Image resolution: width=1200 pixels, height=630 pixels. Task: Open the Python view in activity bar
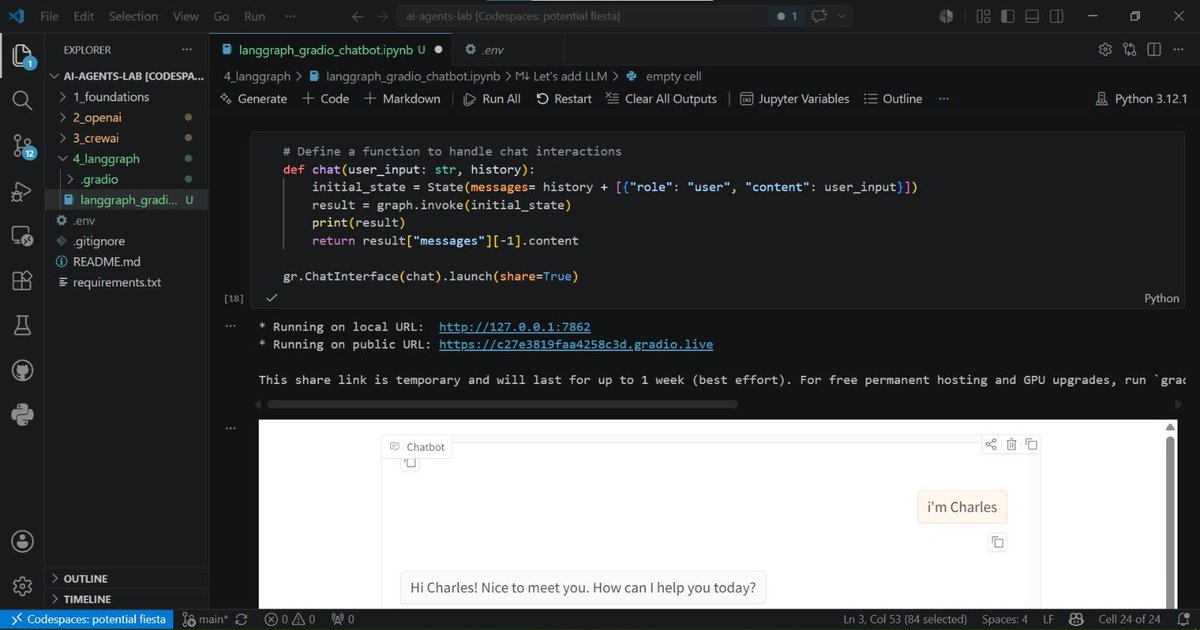tap(22, 413)
